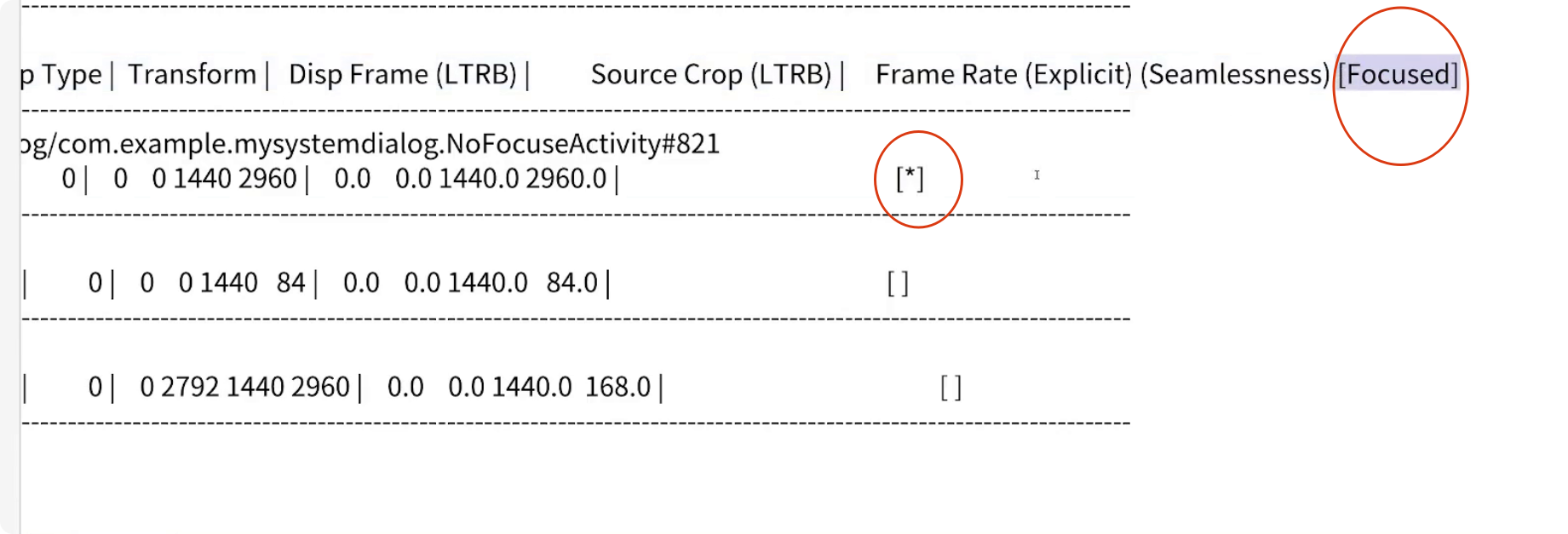
Task: Click the NoFocuseActivity#821 layer name
Action: coord(583,144)
